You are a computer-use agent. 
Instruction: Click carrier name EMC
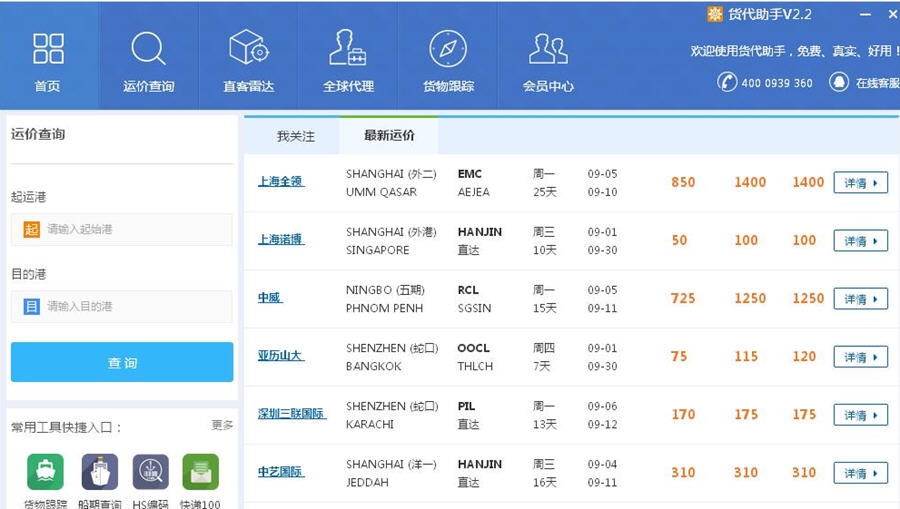(x=470, y=174)
